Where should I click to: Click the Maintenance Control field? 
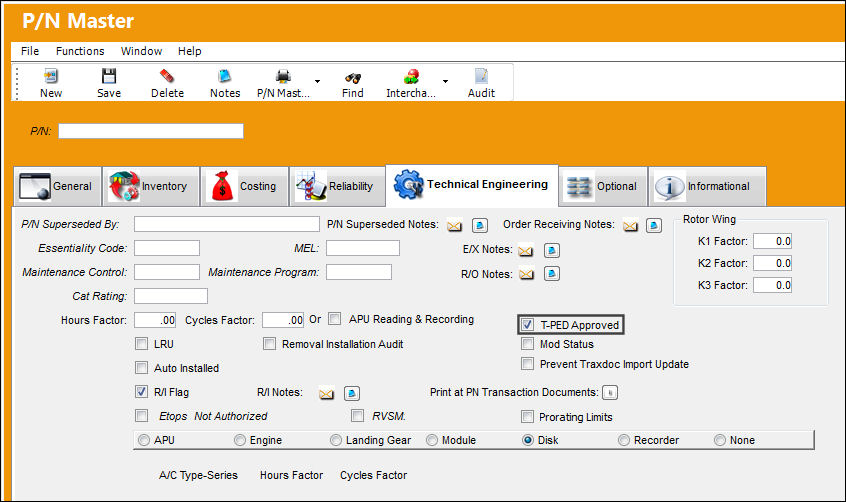pos(167,272)
